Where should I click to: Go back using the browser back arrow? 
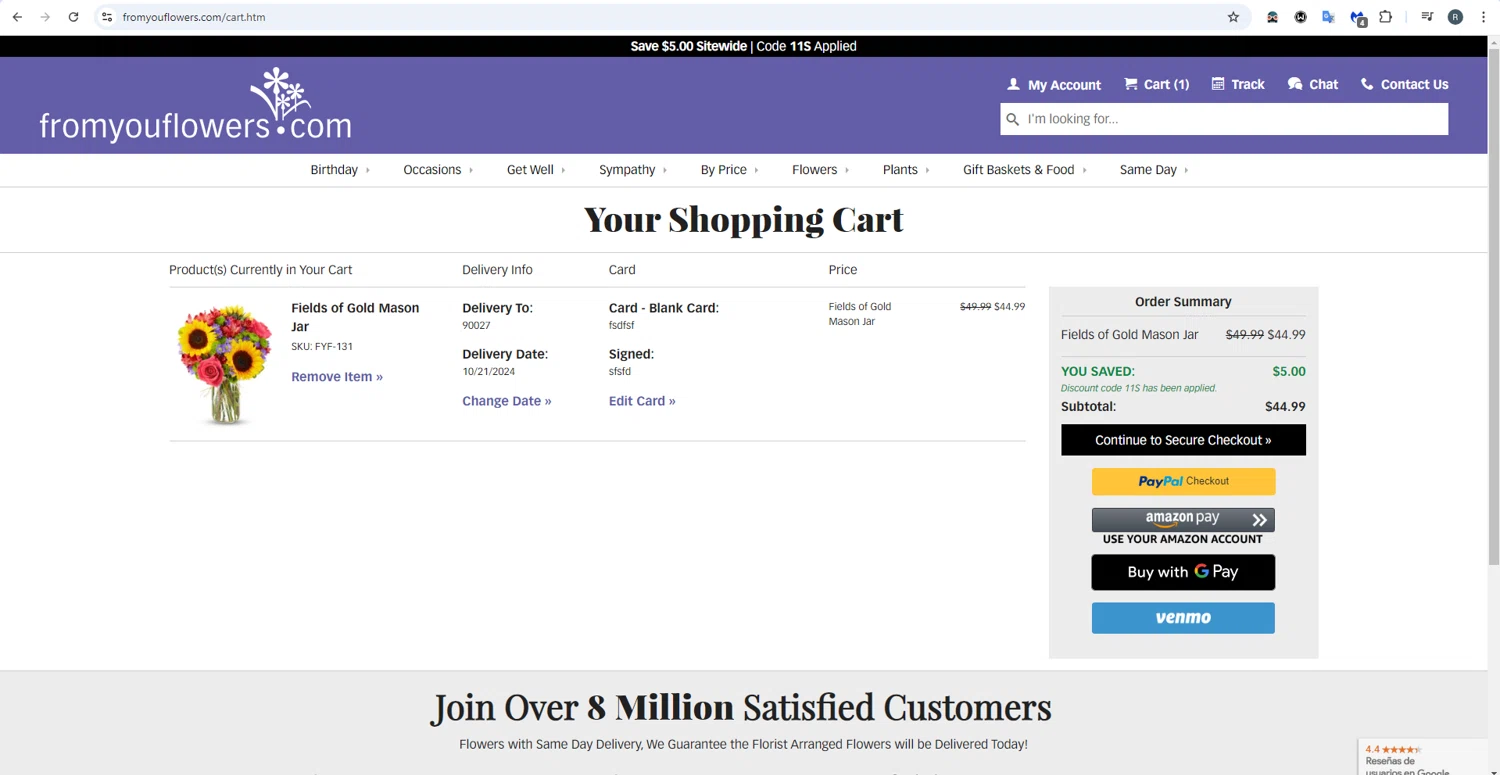pyautogui.click(x=17, y=17)
